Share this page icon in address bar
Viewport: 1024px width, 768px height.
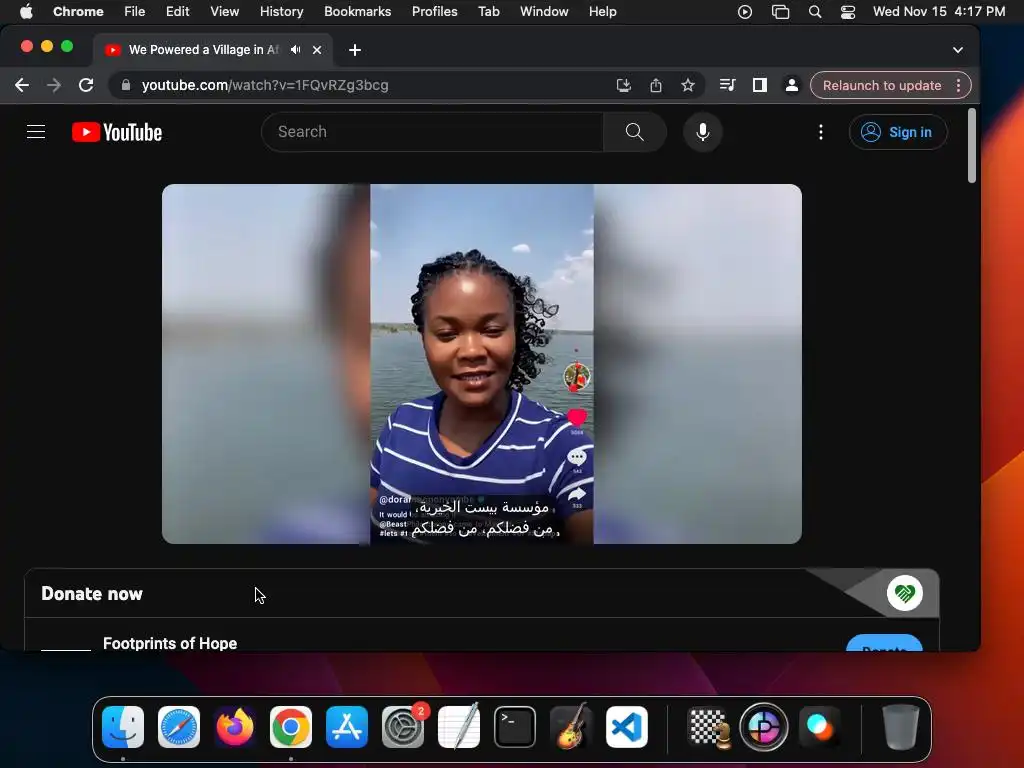[656, 85]
